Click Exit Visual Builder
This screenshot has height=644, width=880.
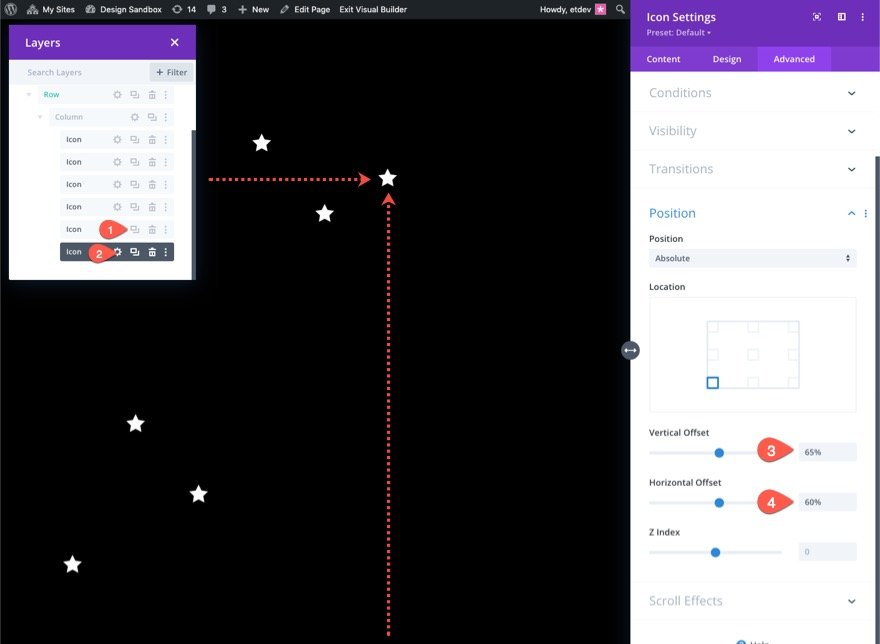tap(373, 9)
